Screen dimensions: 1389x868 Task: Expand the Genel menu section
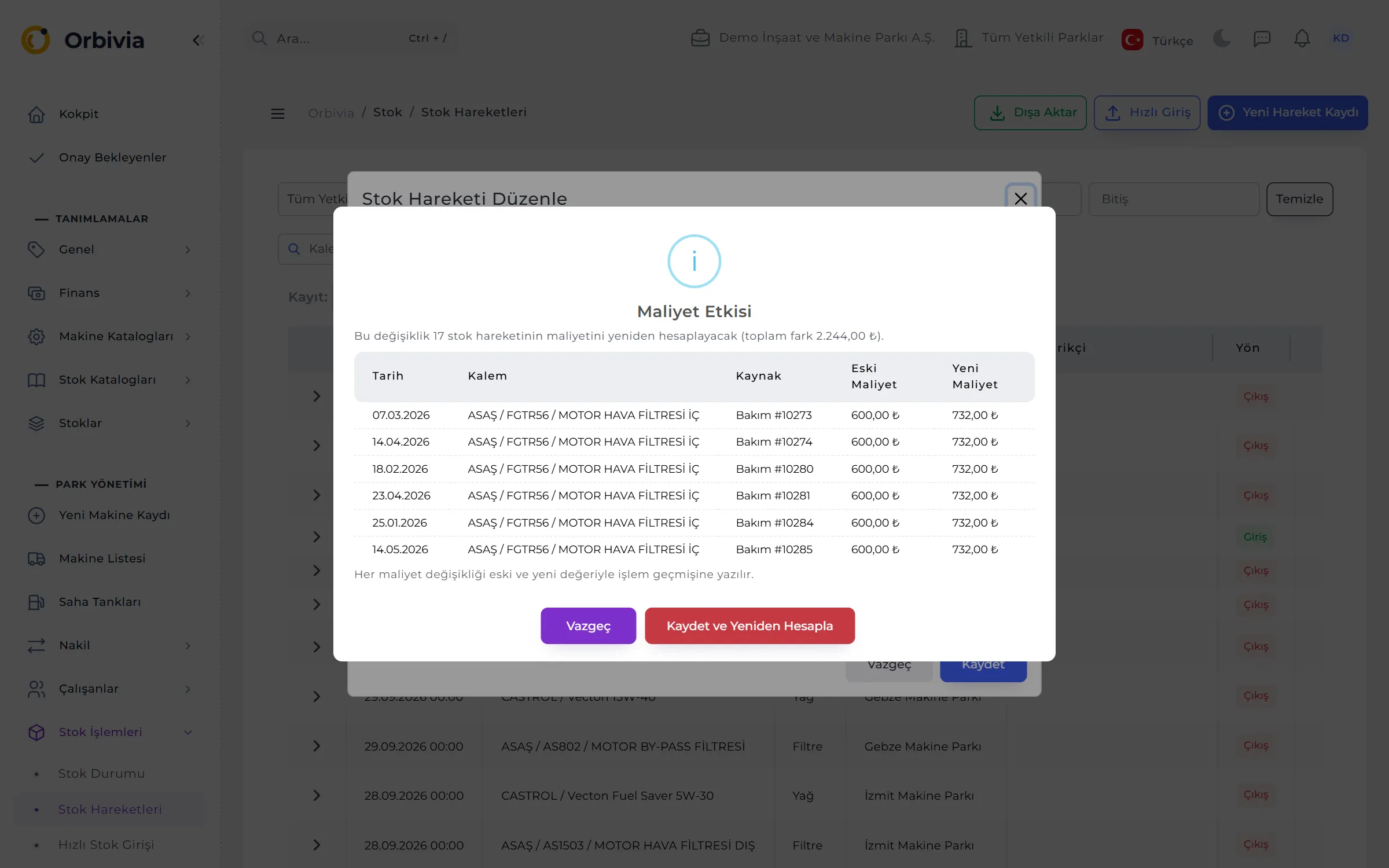(x=110, y=249)
